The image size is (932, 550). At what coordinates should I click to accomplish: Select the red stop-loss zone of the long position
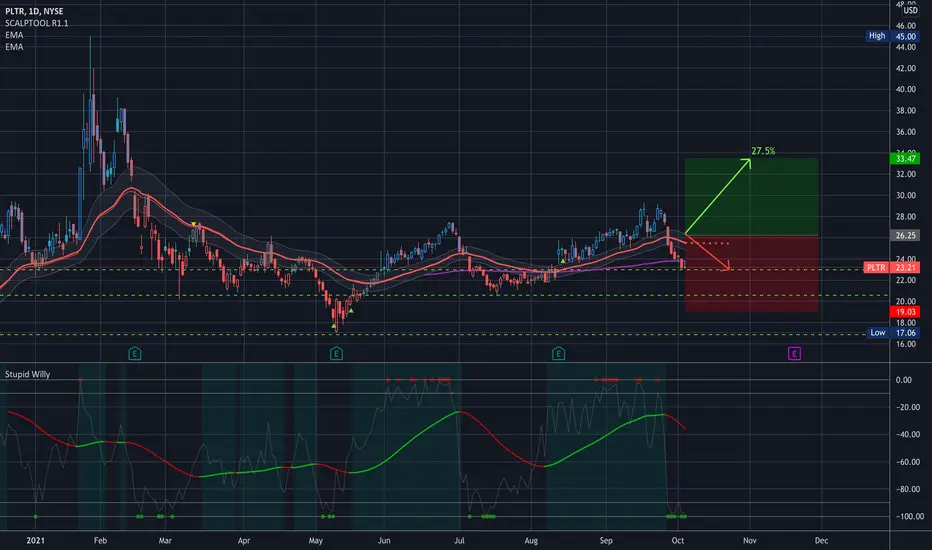pos(751,274)
